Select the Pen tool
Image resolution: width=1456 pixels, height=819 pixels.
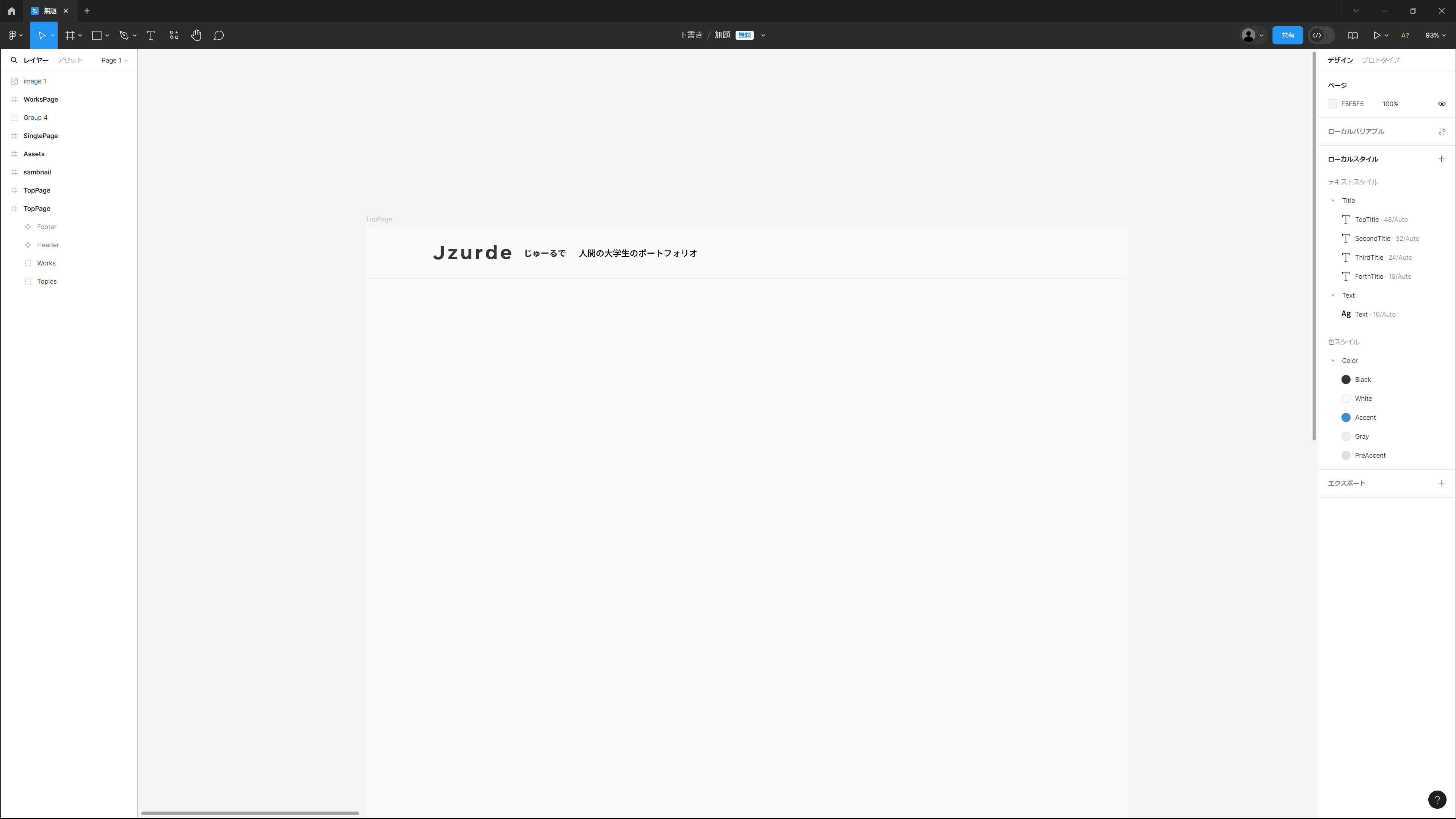[124, 35]
